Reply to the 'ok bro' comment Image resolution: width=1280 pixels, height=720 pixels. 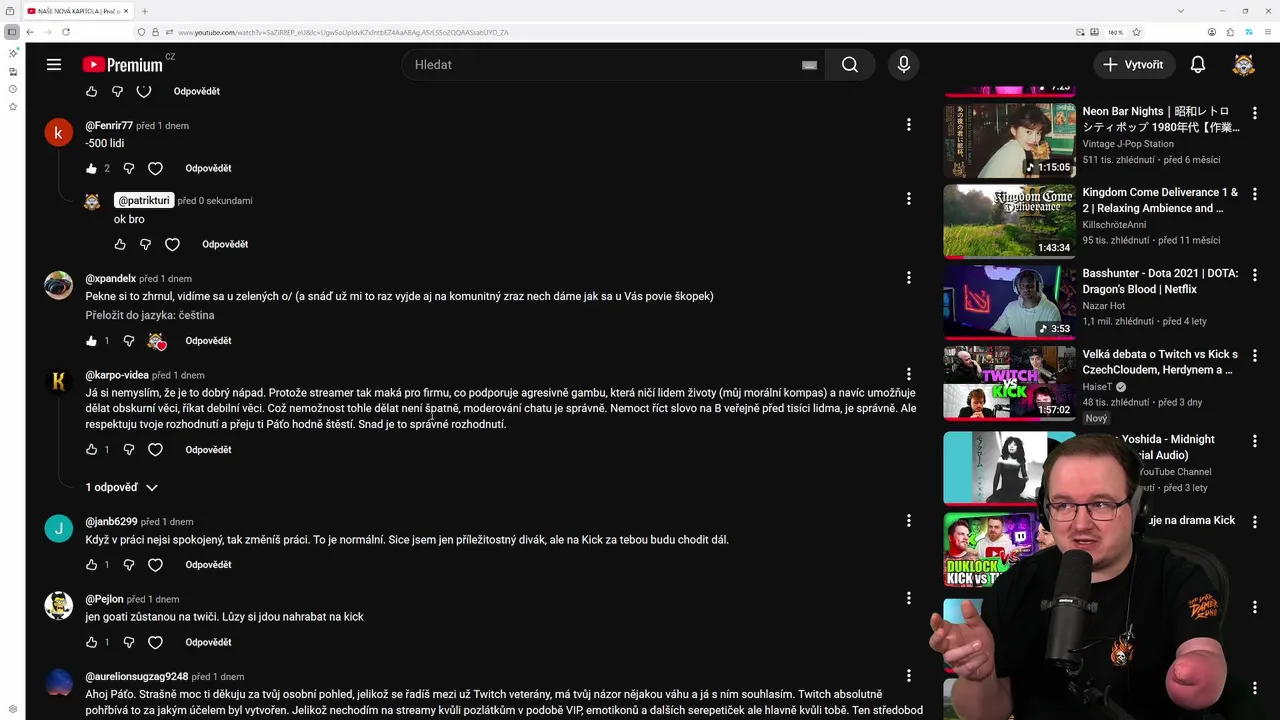point(225,244)
